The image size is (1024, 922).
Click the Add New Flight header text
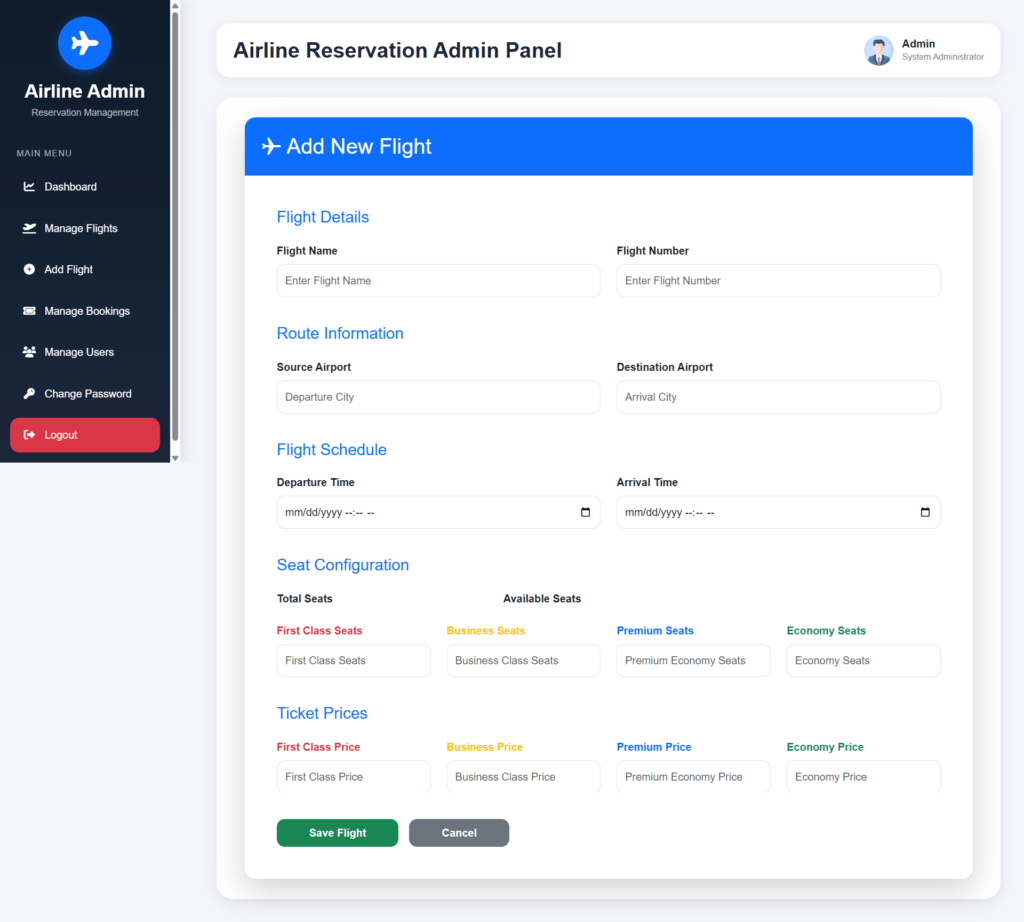pos(359,146)
